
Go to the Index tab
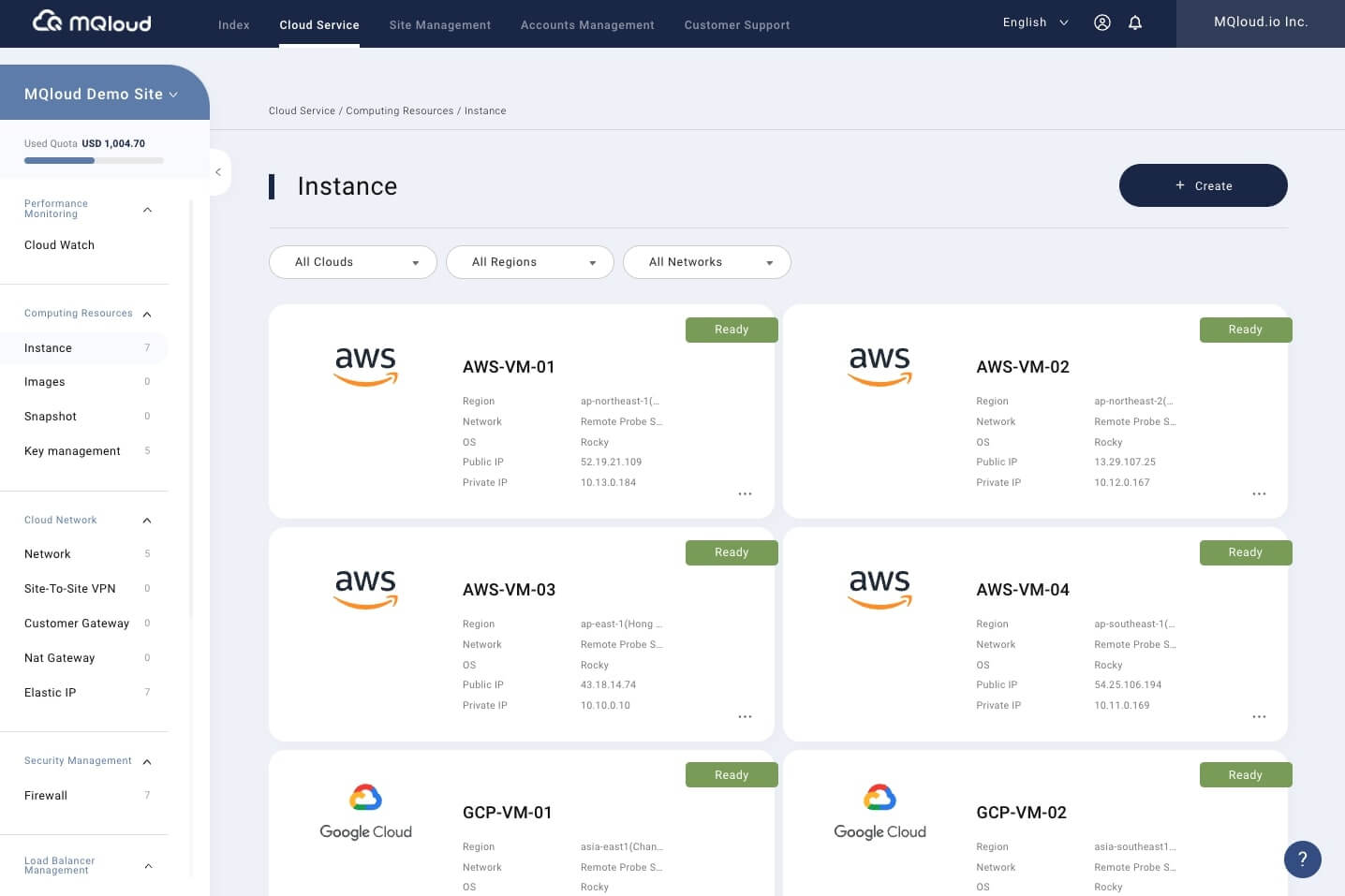point(234,25)
